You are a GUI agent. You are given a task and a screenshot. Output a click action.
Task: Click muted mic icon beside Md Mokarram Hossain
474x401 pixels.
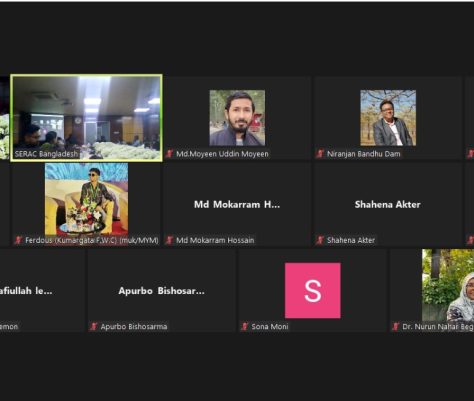tap(169, 240)
